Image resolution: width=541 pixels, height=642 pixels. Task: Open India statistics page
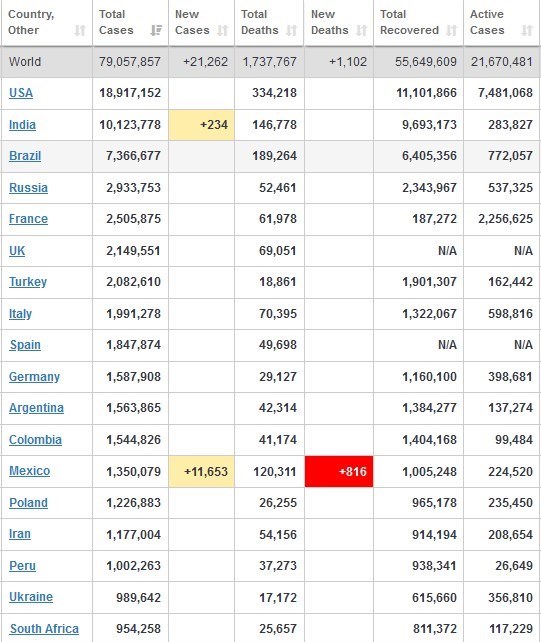click(22, 124)
